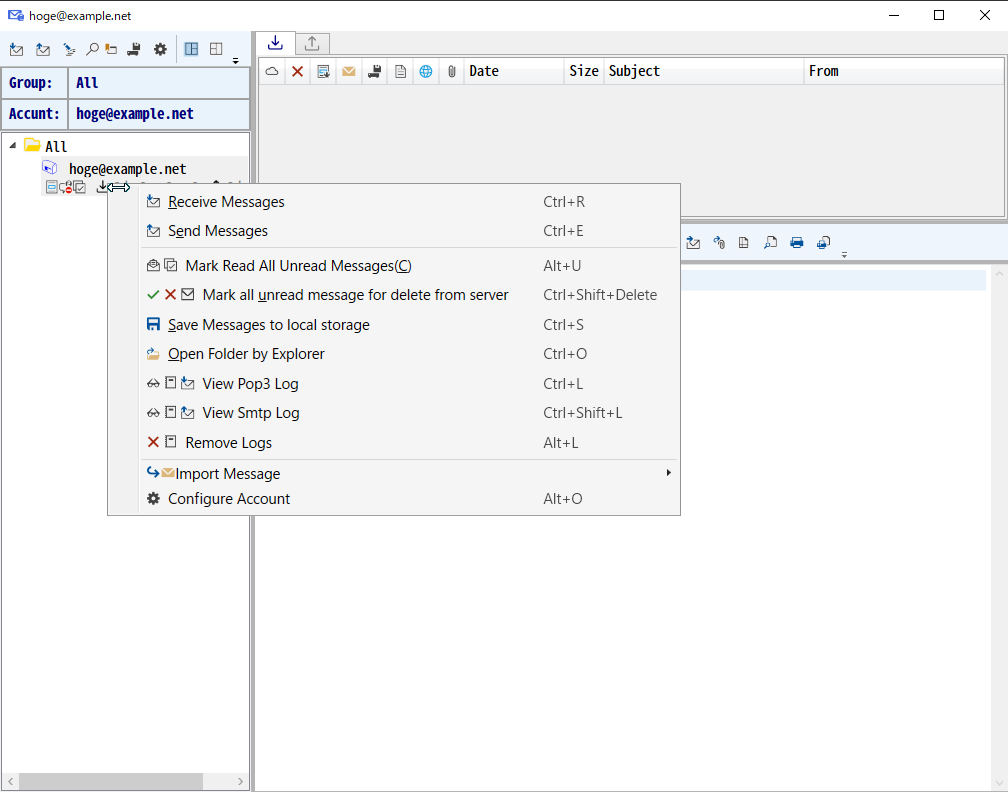Click the print icon in the preview toolbar
This screenshot has width=1008, height=792.
coord(796,242)
